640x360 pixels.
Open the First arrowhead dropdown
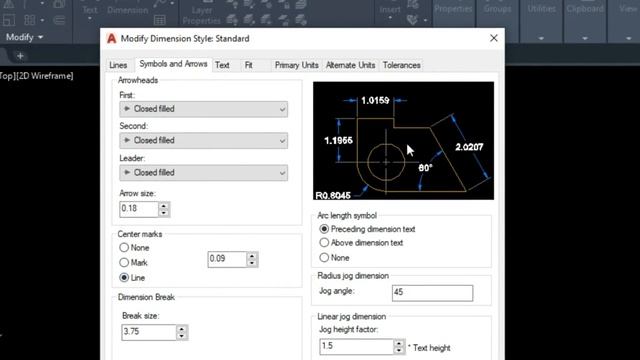tap(203, 109)
